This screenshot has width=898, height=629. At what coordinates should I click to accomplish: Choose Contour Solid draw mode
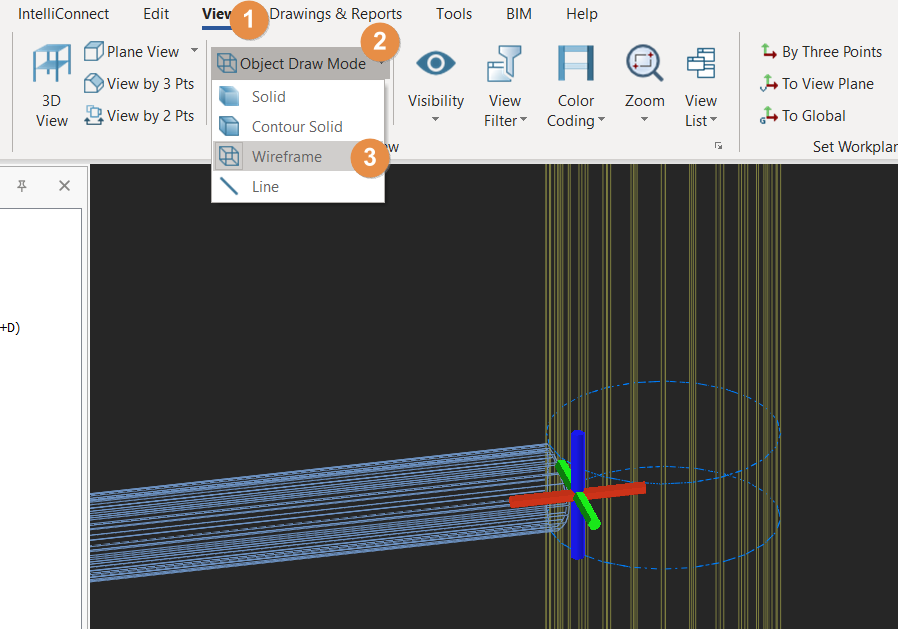tap(296, 127)
